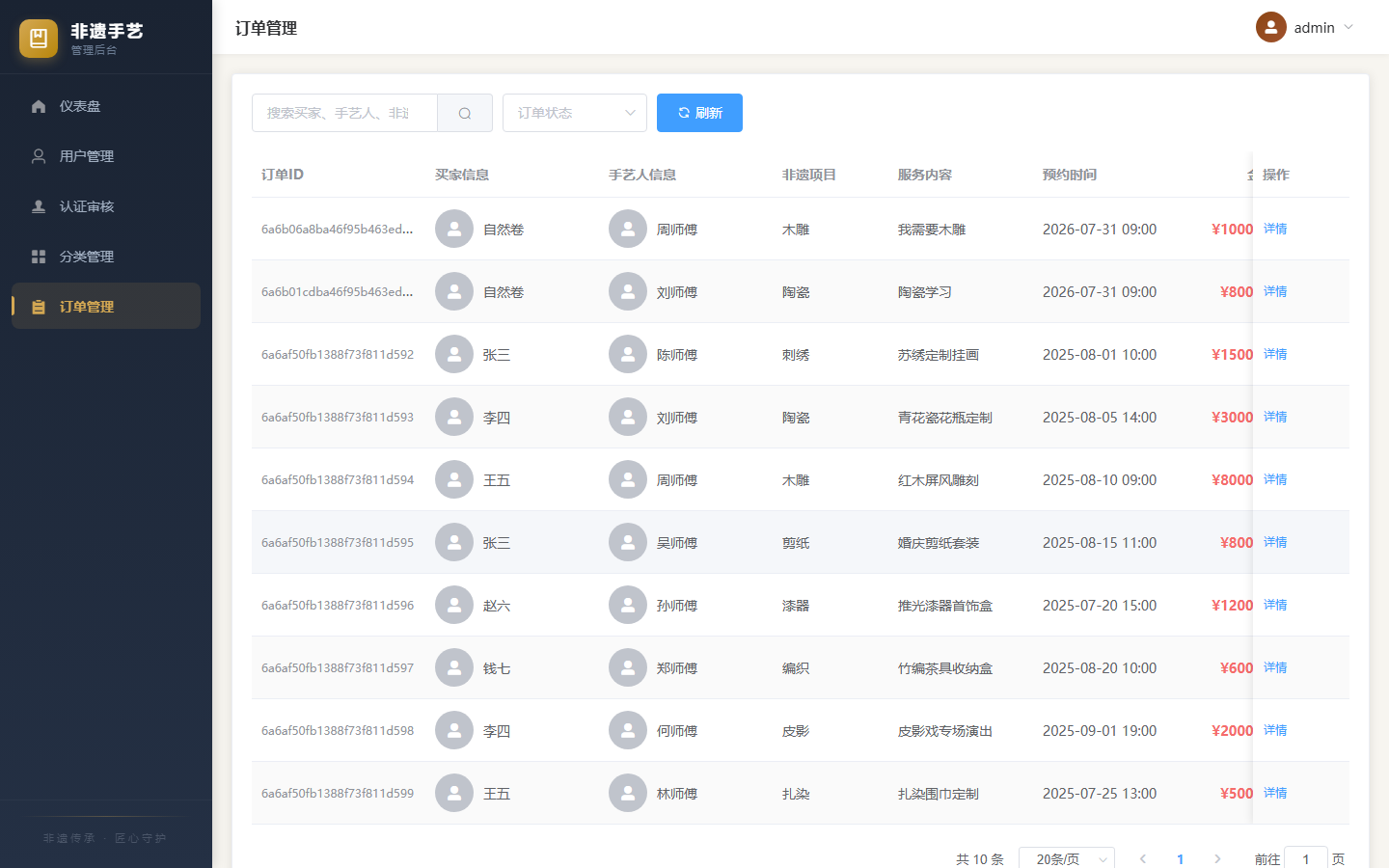Click 木雕 link in 我需要木雕 row
The height and width of the screenshot is (868, 1389).
point(796,230)
